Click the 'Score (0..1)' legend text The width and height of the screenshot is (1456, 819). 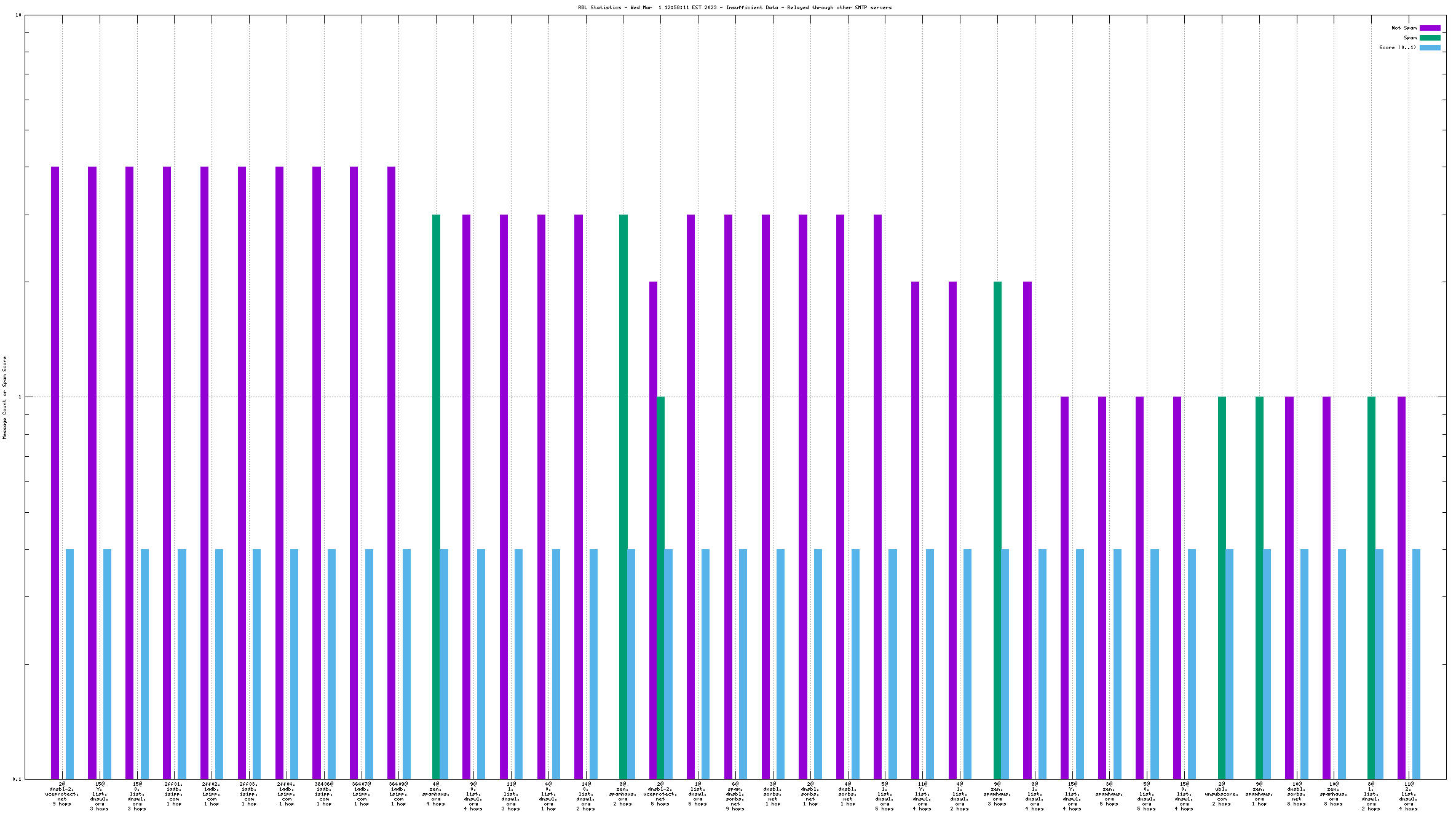1397,47
